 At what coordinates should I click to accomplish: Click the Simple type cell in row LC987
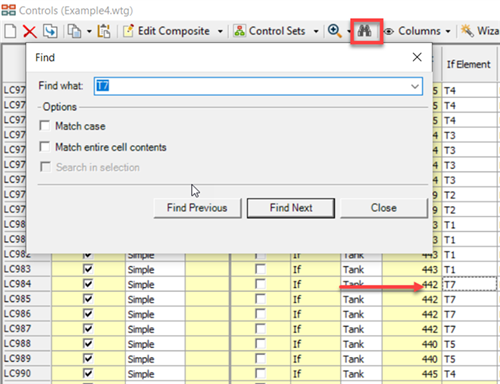pyautogui.click(x=155, y=329)
